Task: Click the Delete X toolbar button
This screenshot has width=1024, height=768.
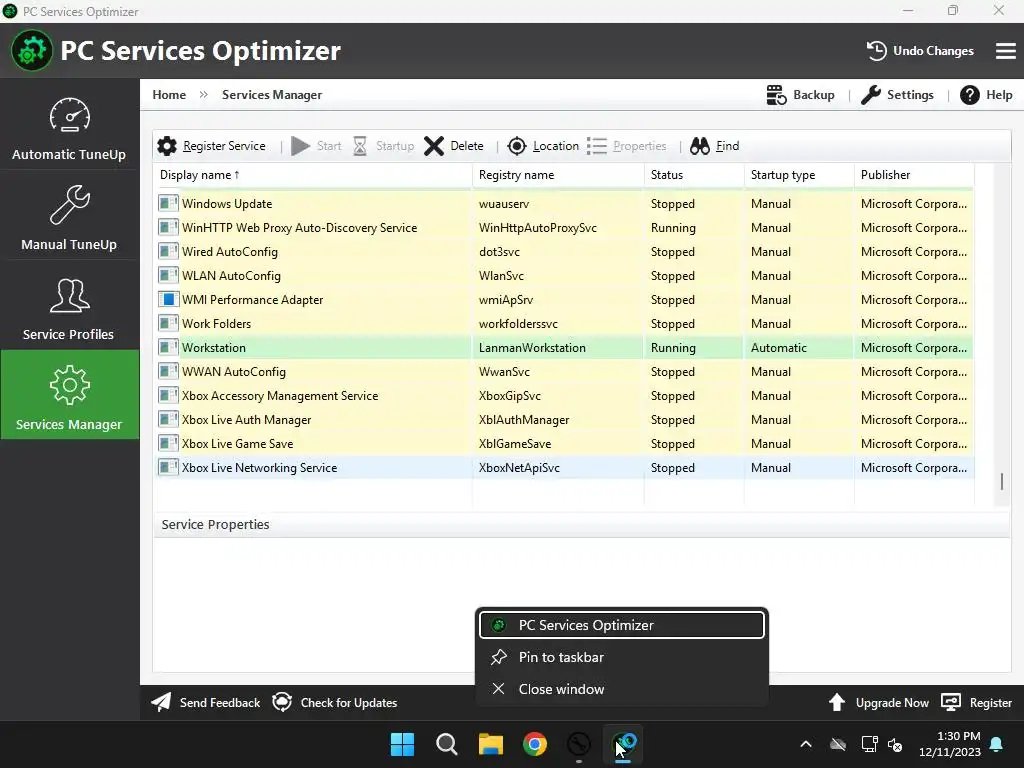Action: pyautogui.click(x=453, y=146)
